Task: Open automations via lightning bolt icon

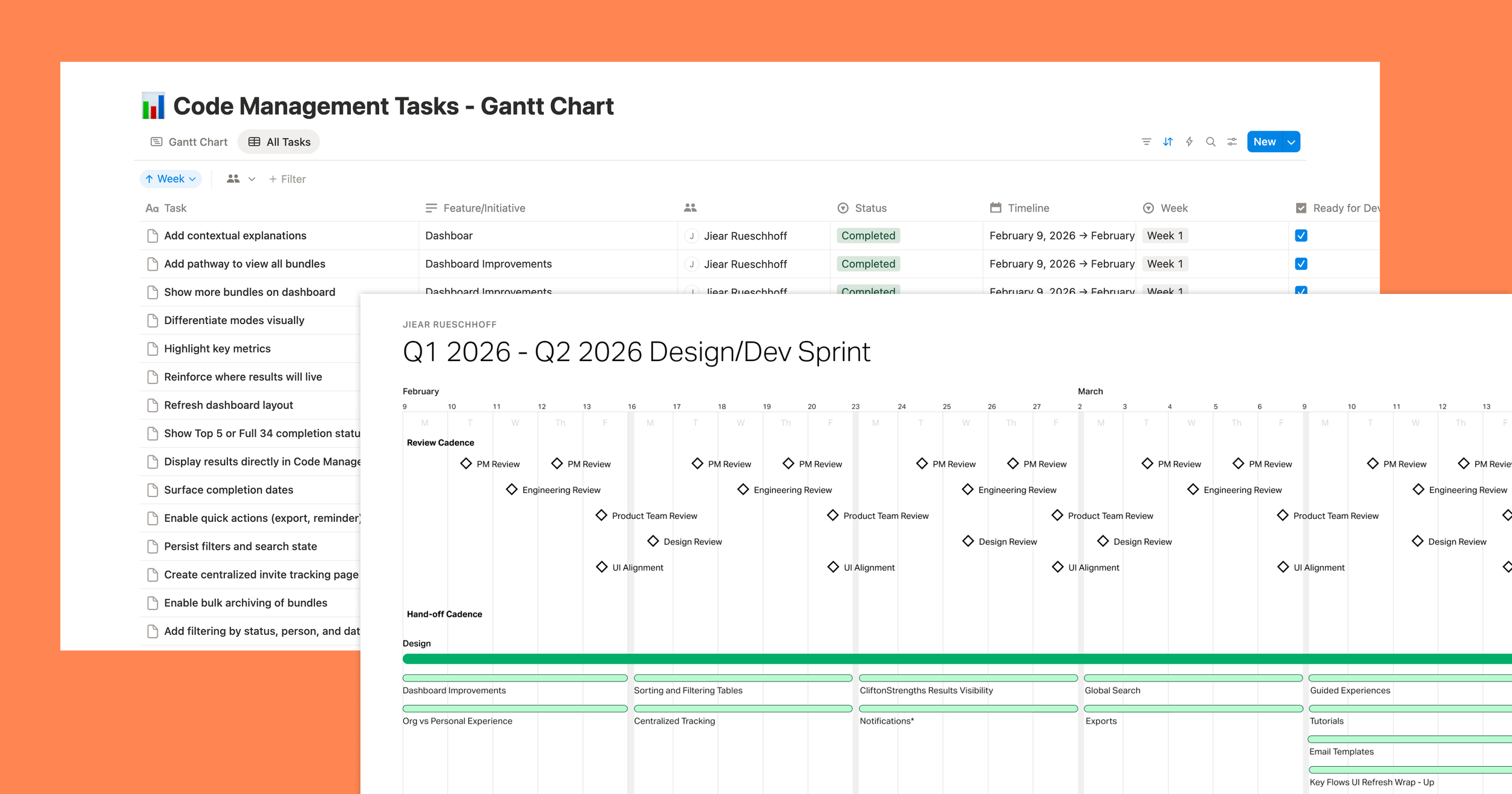Action: point(1189,142)
